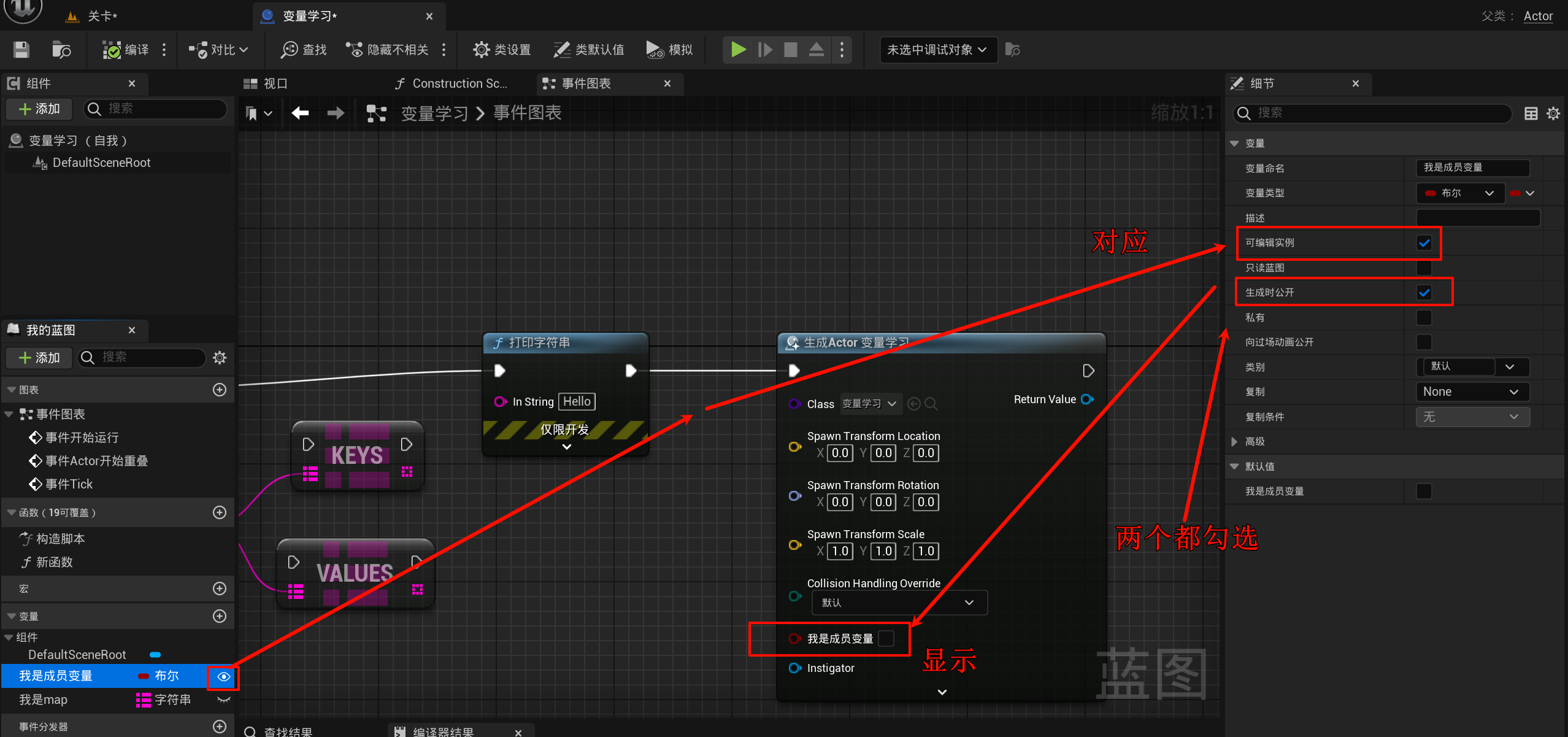Click the 添加 button in Components panel
1568x737 pixels.
click(39, 109)
